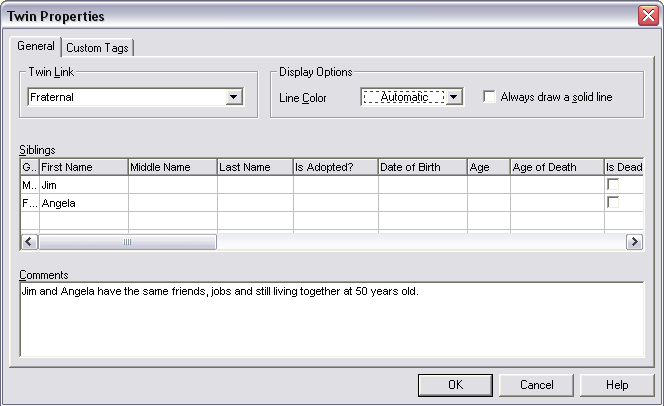Open the Custom Tags tab
Viewport: 664px width, 406px height.
[97, 48]
